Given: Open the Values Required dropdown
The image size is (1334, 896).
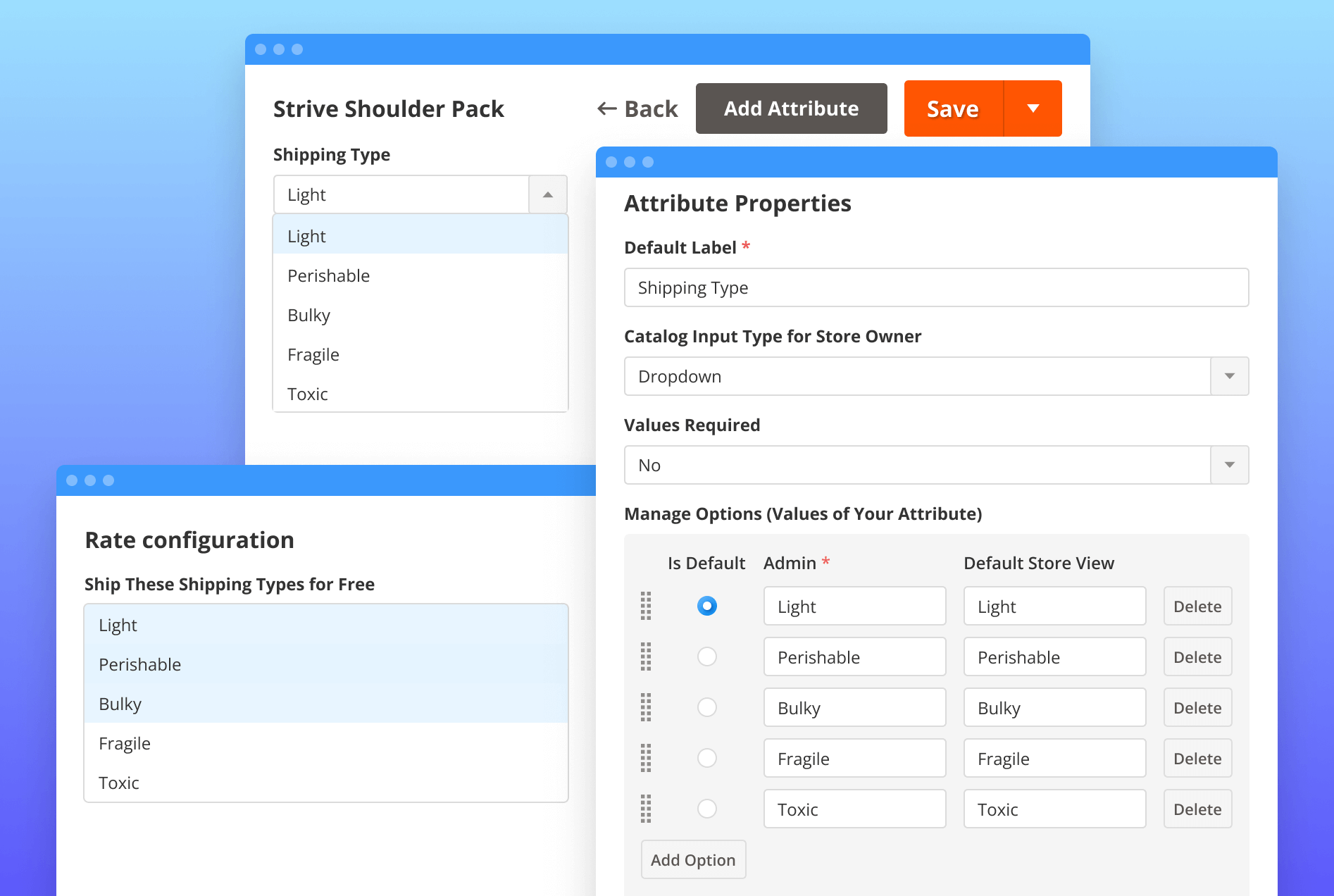Looking at the screenshot, I should 1229,465.
